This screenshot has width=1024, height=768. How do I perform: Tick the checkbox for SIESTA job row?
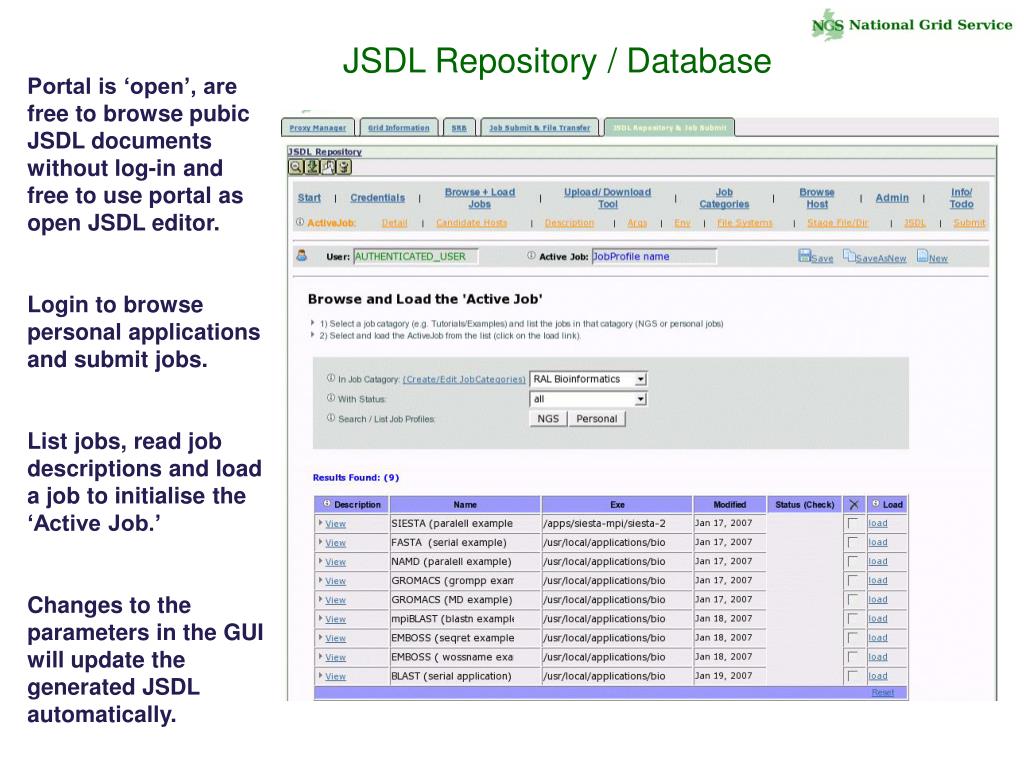(x=852, y=523)
